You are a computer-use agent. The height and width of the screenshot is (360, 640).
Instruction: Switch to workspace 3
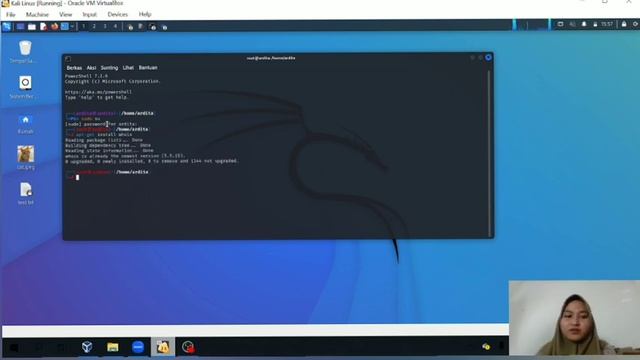point(105,27)
